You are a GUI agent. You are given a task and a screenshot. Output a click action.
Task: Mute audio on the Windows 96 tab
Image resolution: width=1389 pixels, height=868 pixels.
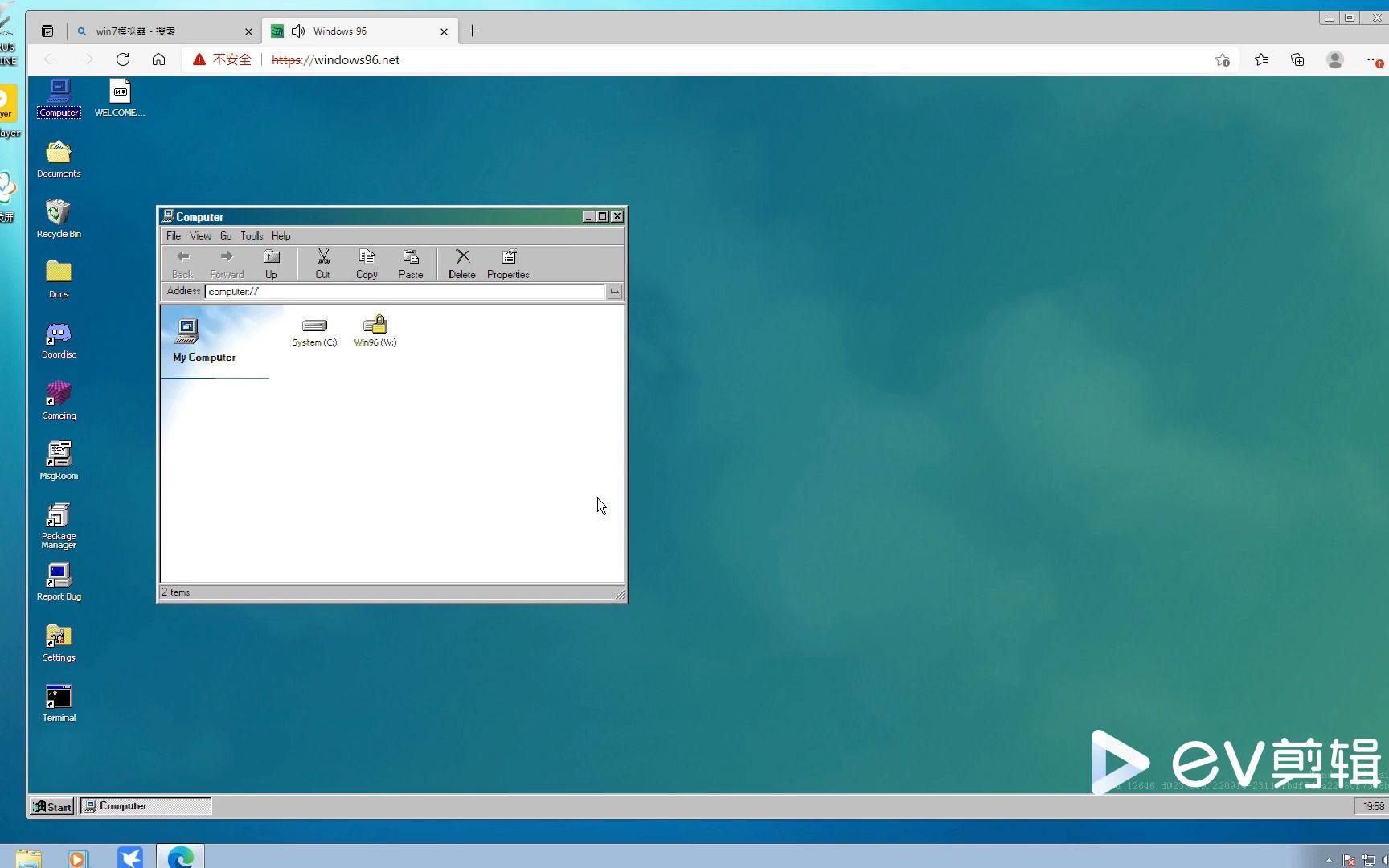pyautogui.click(x=298, y=31)
